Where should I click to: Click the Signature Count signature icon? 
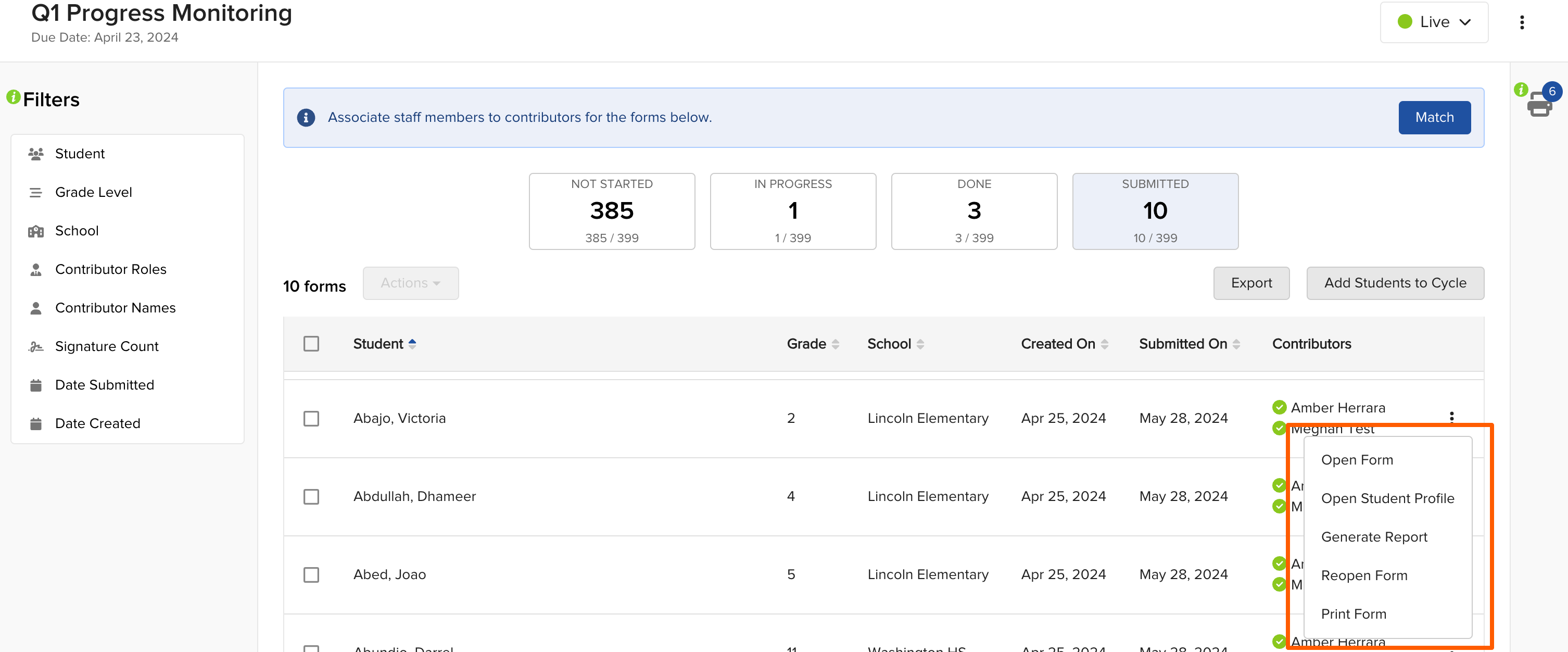[36, 347]
